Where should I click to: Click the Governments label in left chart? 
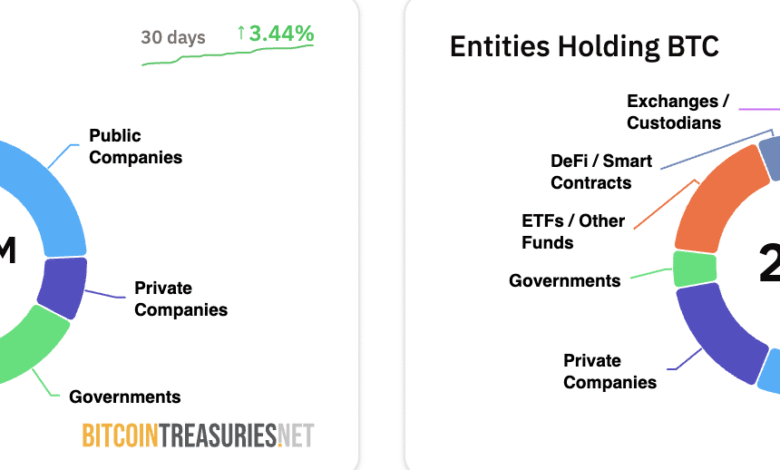click(125, 397)
